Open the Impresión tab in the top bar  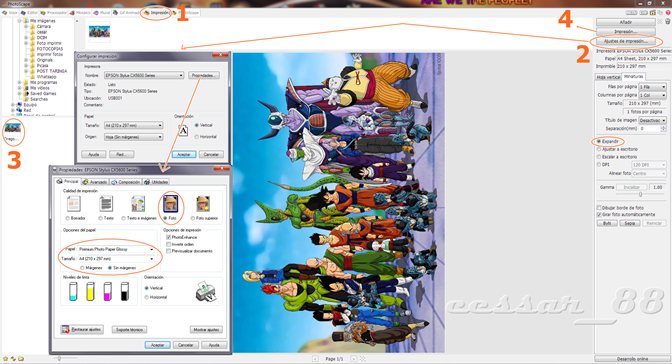click(157, 13)
